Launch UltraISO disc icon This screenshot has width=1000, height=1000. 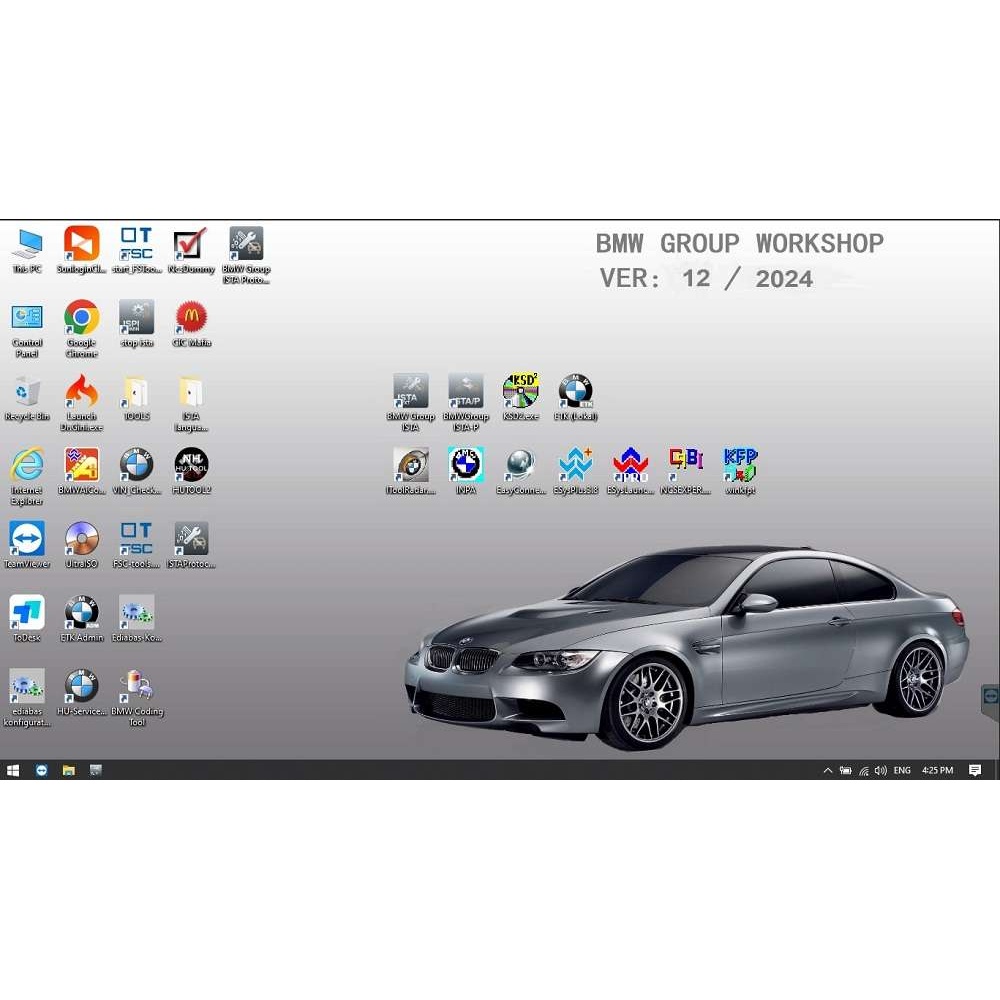tap(82, 545)
